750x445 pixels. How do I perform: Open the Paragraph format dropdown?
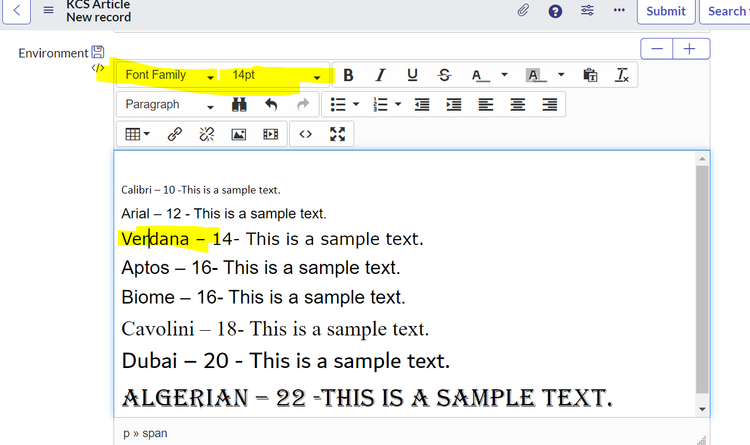pos(168,105)
